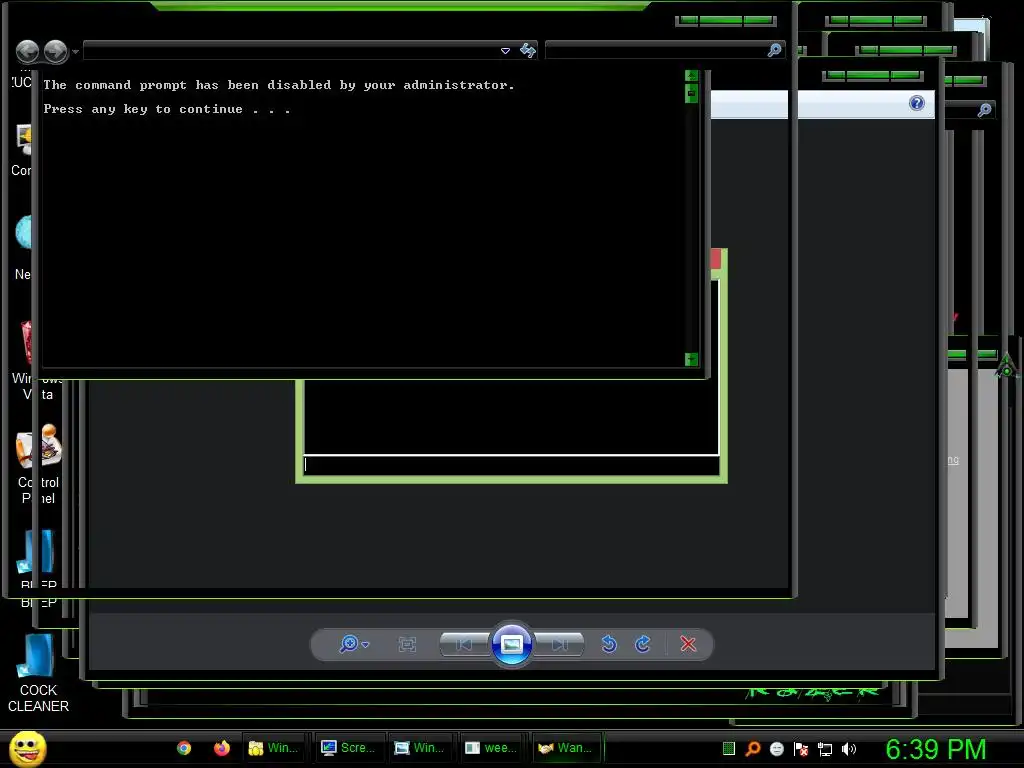
Task: Click the scroll down arrow in the command prompt
Action: point(692,359)
